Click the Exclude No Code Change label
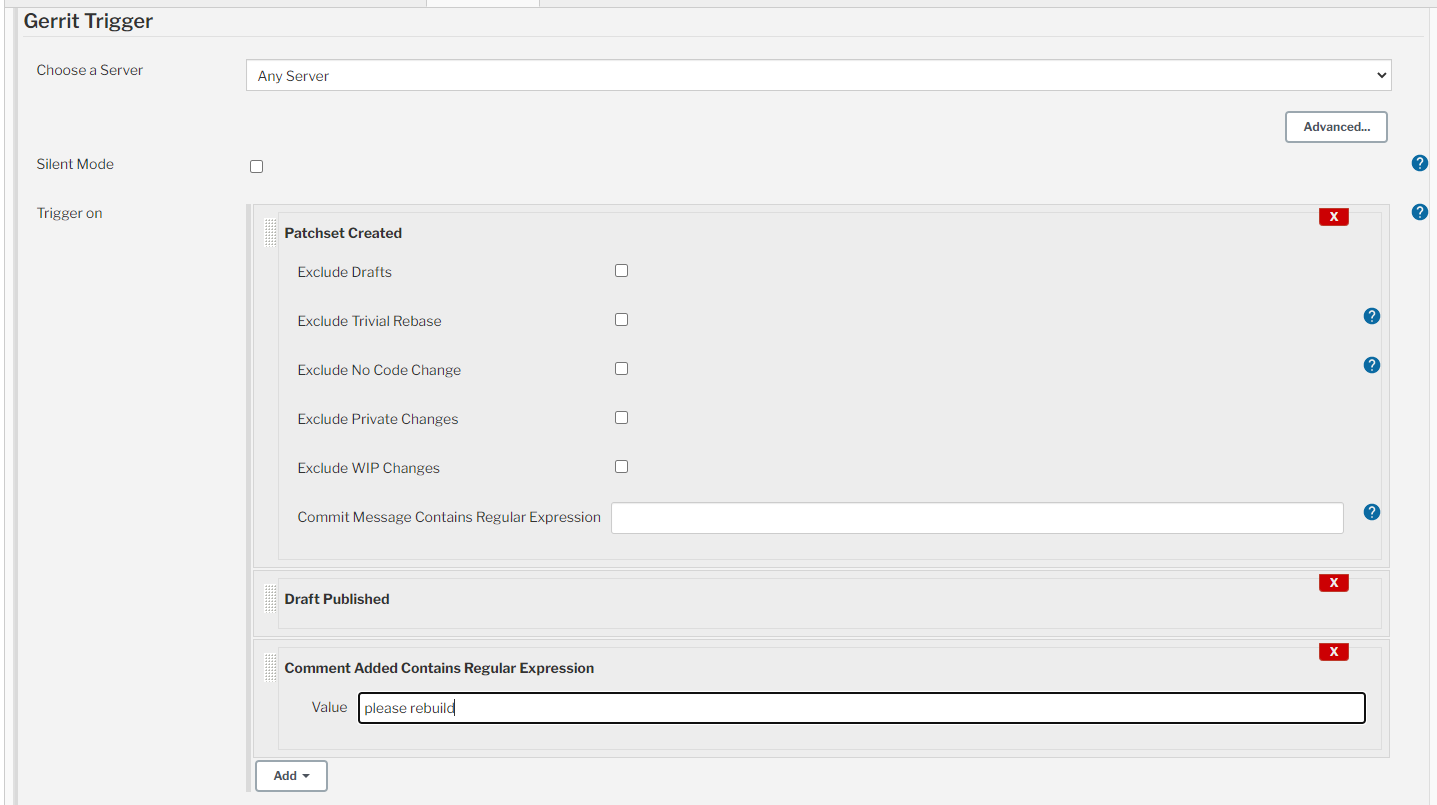The width and height of the screenshot is (1437, 805). coord(379,370)
